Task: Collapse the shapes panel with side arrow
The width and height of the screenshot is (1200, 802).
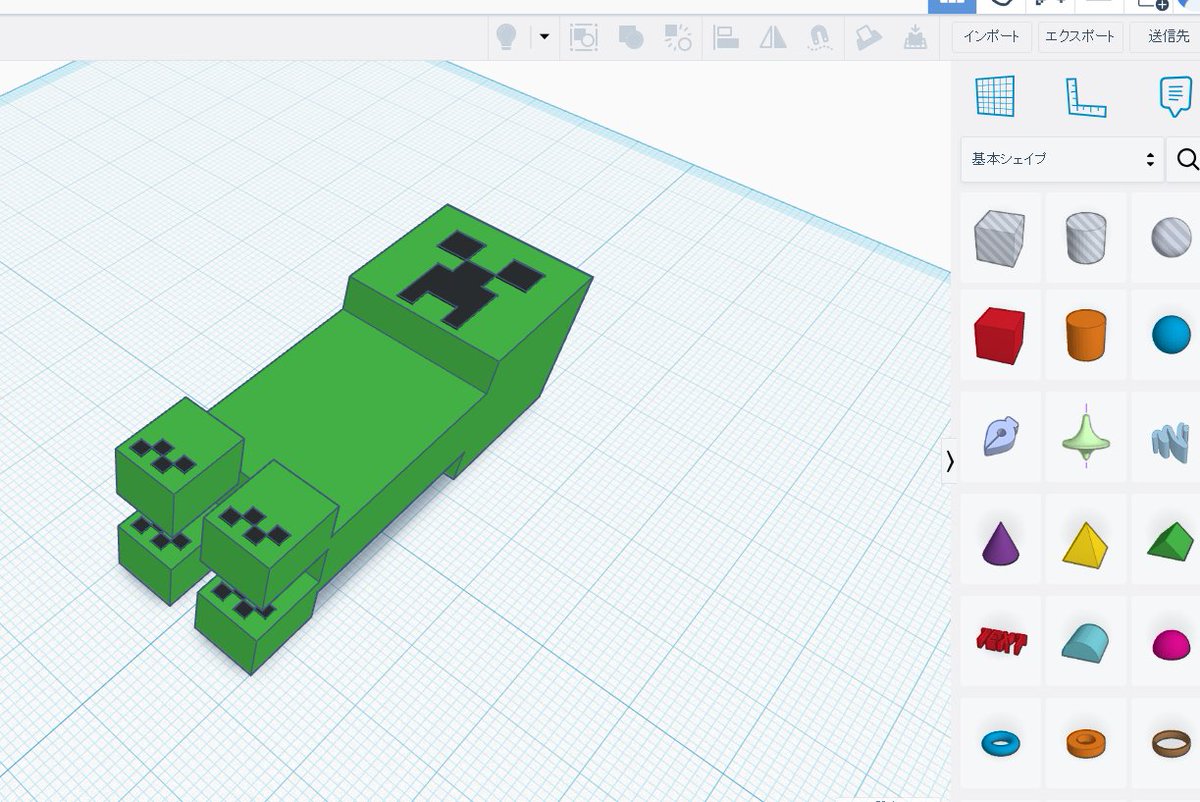Action: [x=949, y=461]
